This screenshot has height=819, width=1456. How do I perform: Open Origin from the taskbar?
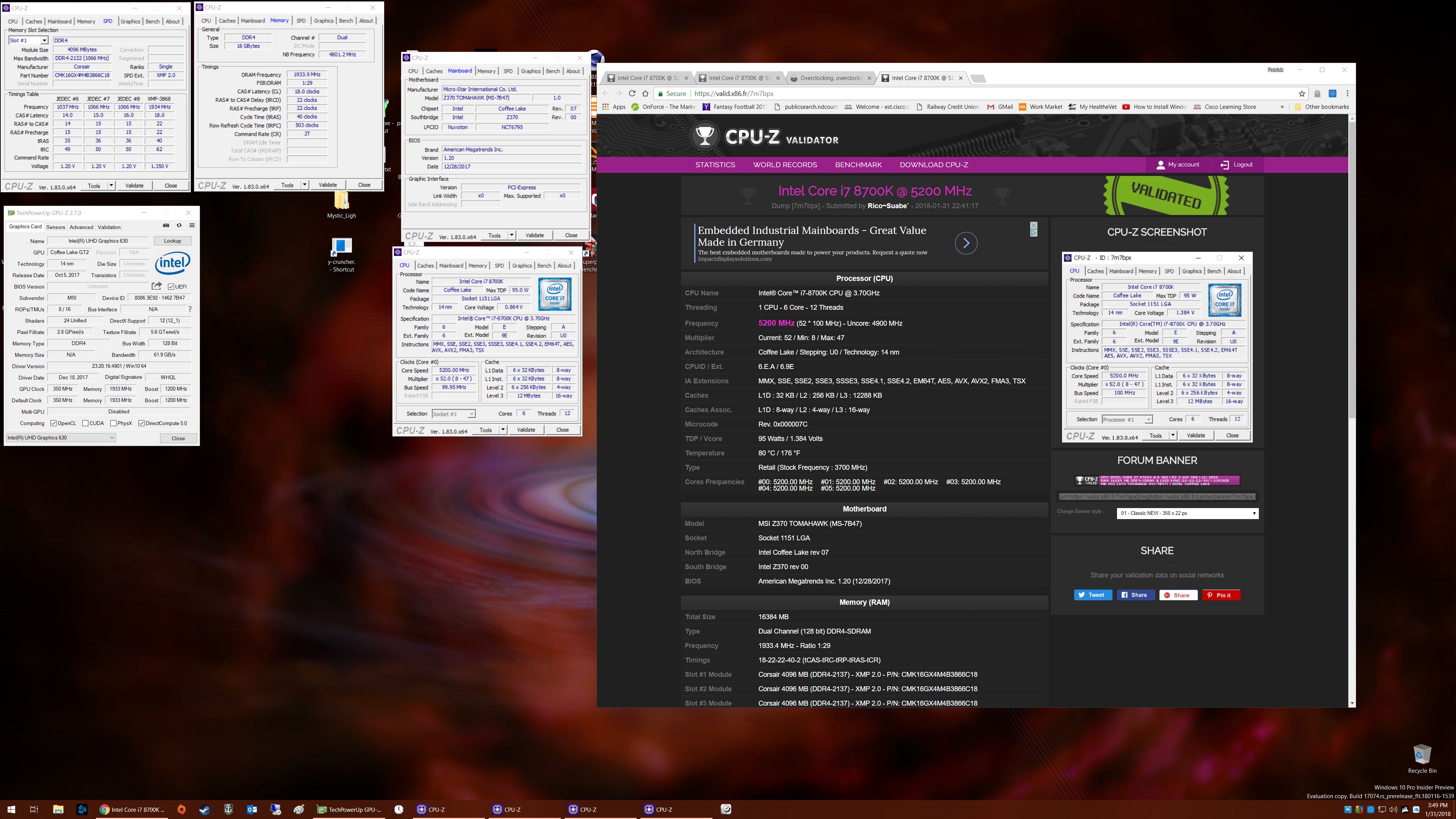click(x=181, y=810)
